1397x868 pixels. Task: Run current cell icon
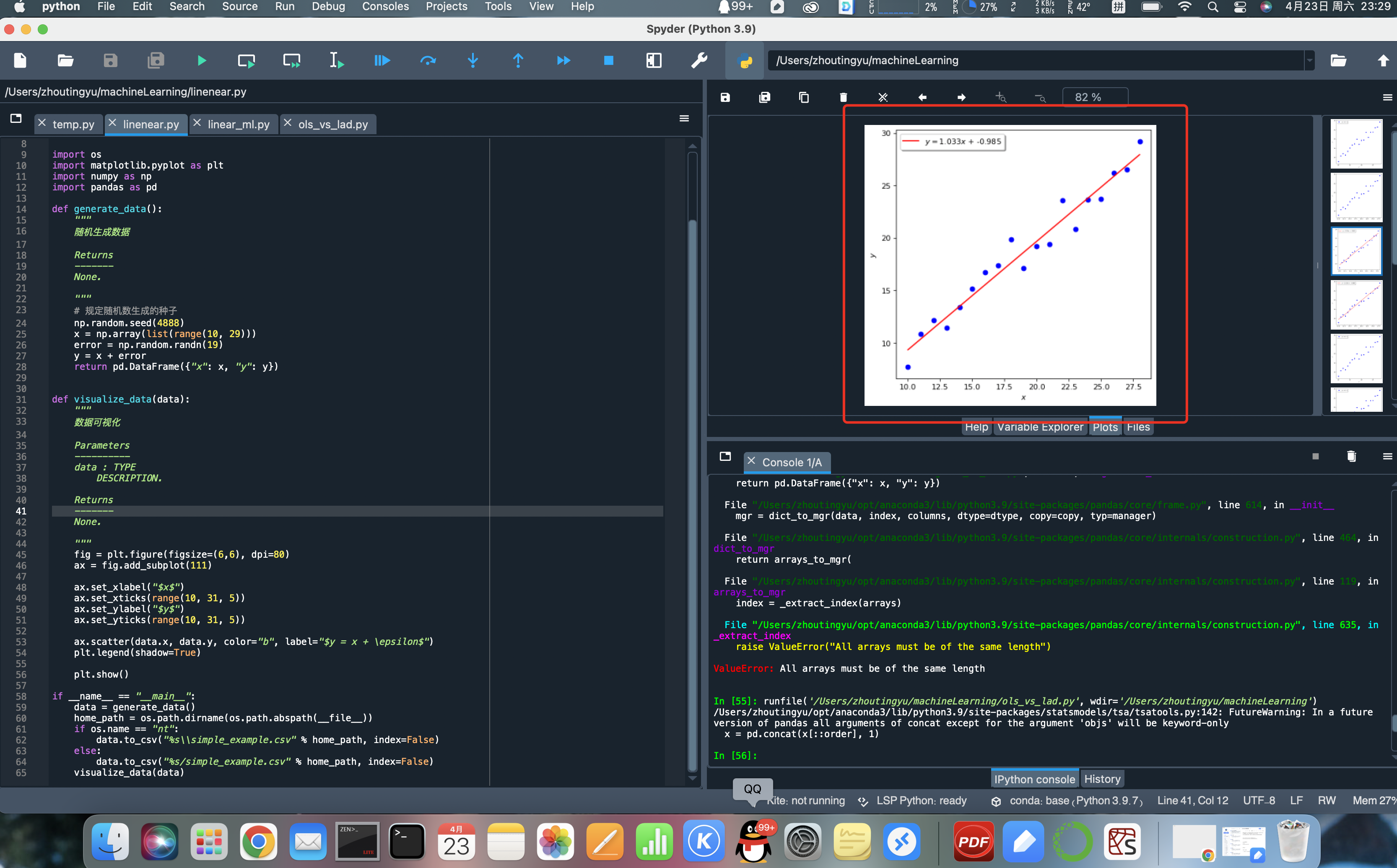[x=246, y=60]
